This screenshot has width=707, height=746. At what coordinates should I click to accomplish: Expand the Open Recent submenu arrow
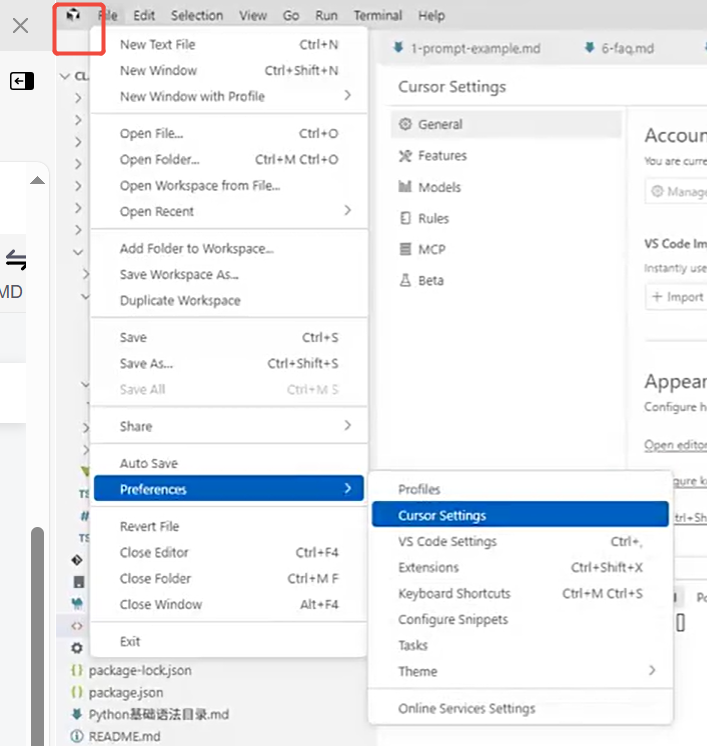pos(348,210)
